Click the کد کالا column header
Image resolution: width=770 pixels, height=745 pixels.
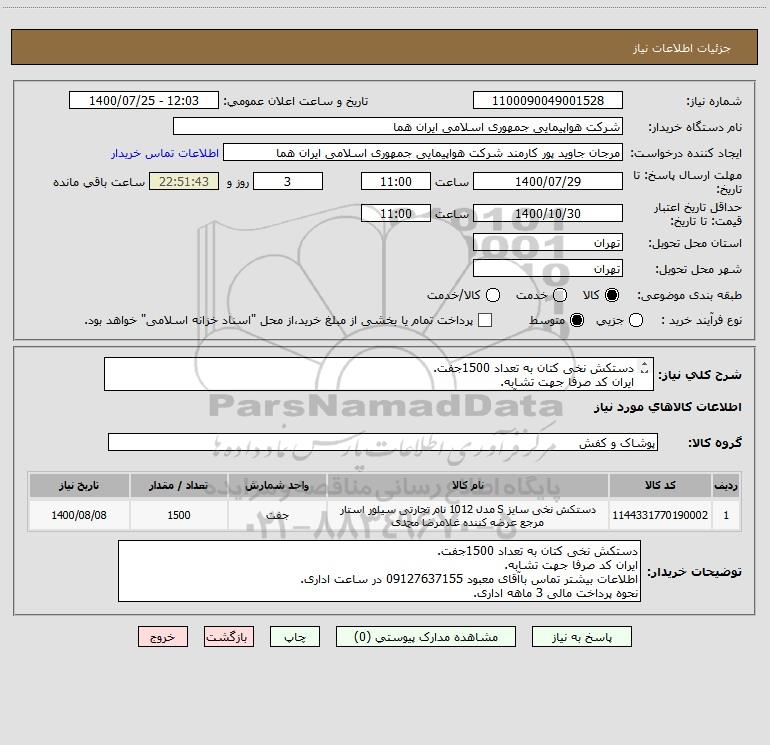point(660,485)
